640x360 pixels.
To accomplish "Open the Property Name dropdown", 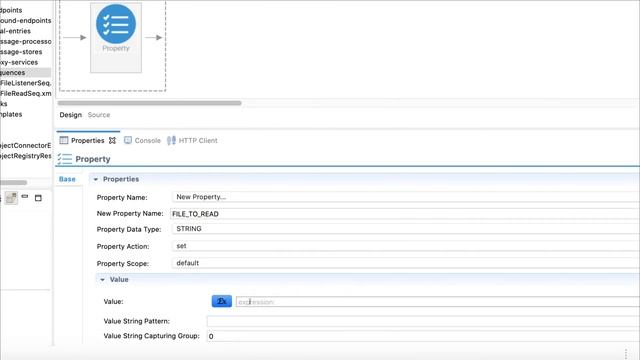I will tap(406, 197).
